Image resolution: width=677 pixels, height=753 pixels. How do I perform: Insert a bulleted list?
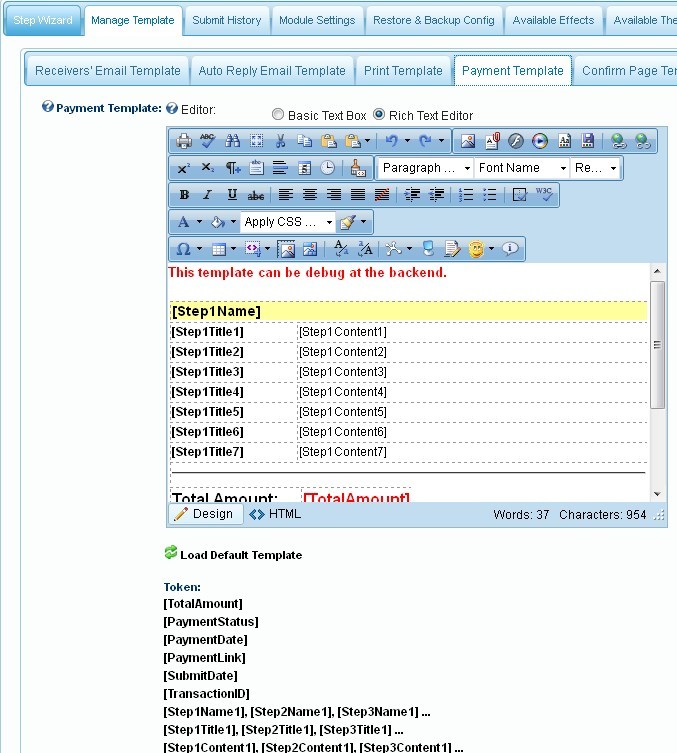coord(489,195)
